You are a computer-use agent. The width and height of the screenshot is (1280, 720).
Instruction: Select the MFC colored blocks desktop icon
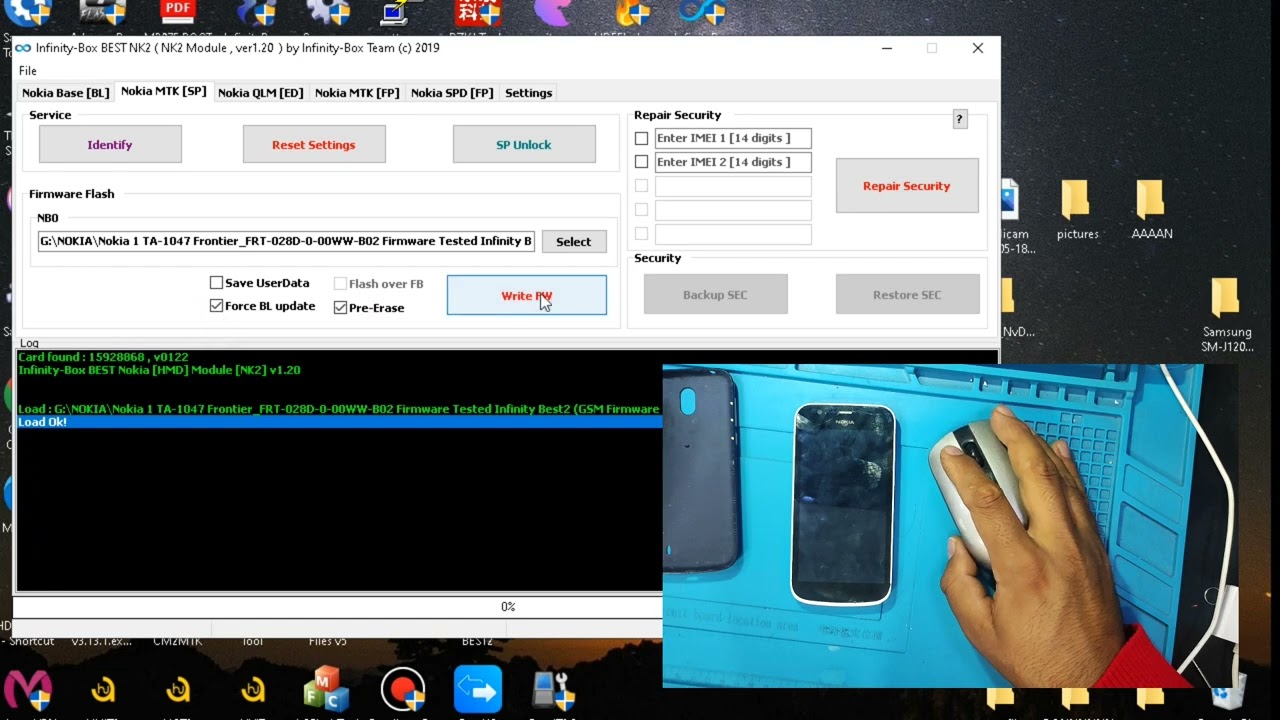[x=326, y=690]
